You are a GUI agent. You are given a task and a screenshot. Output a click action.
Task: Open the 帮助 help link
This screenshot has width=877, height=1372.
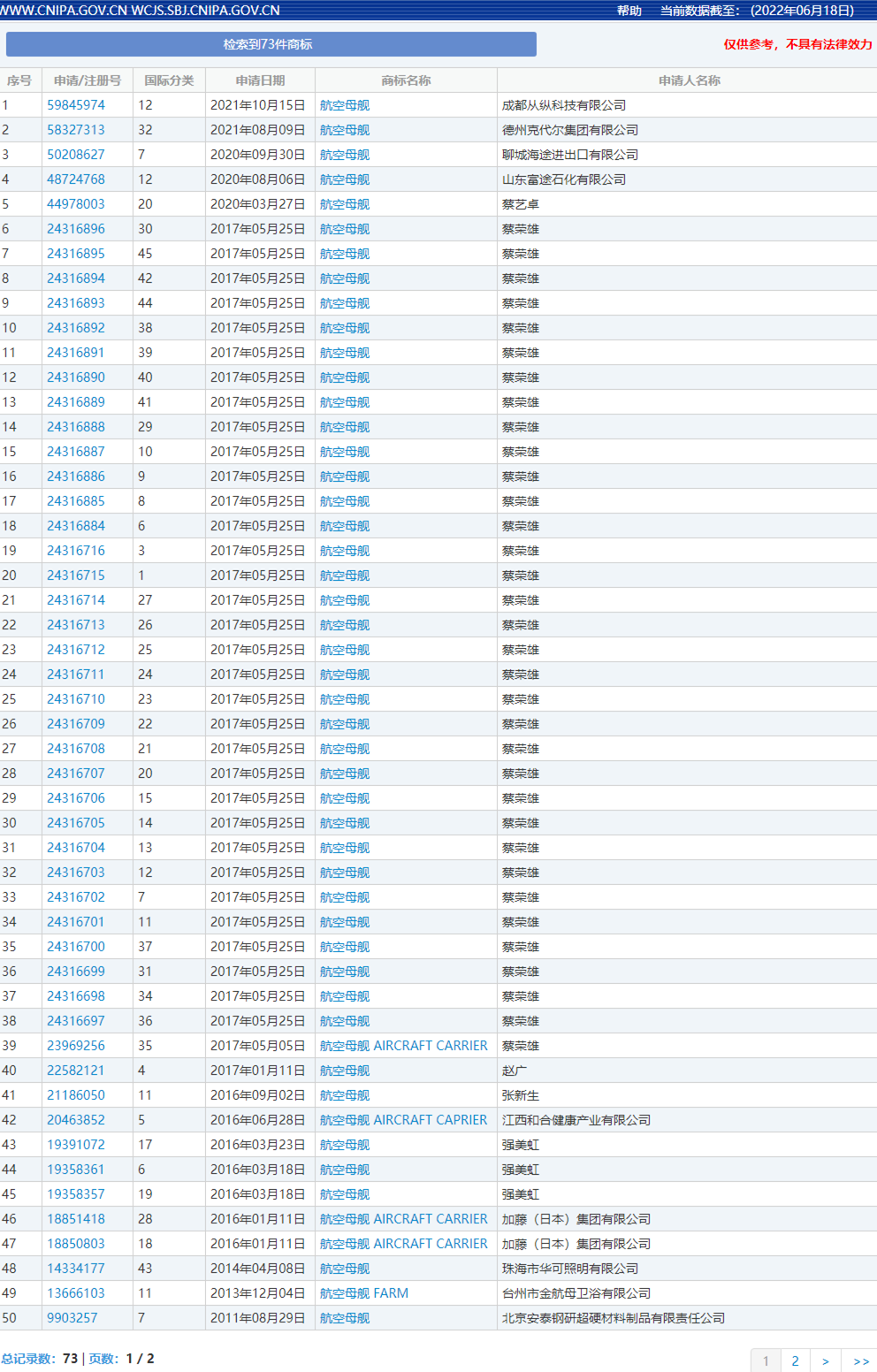pos(629,11)
